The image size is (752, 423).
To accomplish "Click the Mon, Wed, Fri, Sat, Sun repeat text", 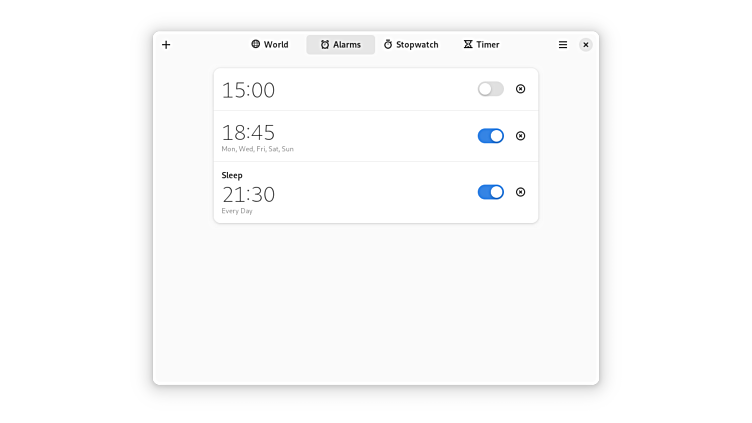I will tap(258, 149).
